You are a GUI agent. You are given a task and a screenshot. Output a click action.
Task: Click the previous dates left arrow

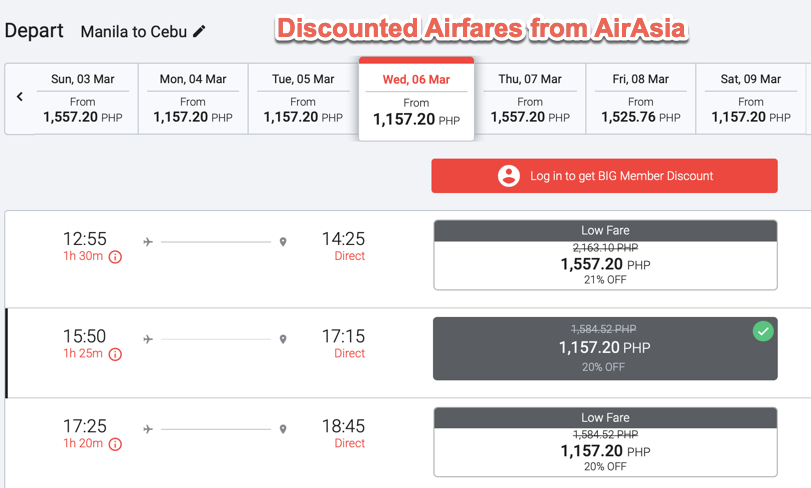(20, 97)
